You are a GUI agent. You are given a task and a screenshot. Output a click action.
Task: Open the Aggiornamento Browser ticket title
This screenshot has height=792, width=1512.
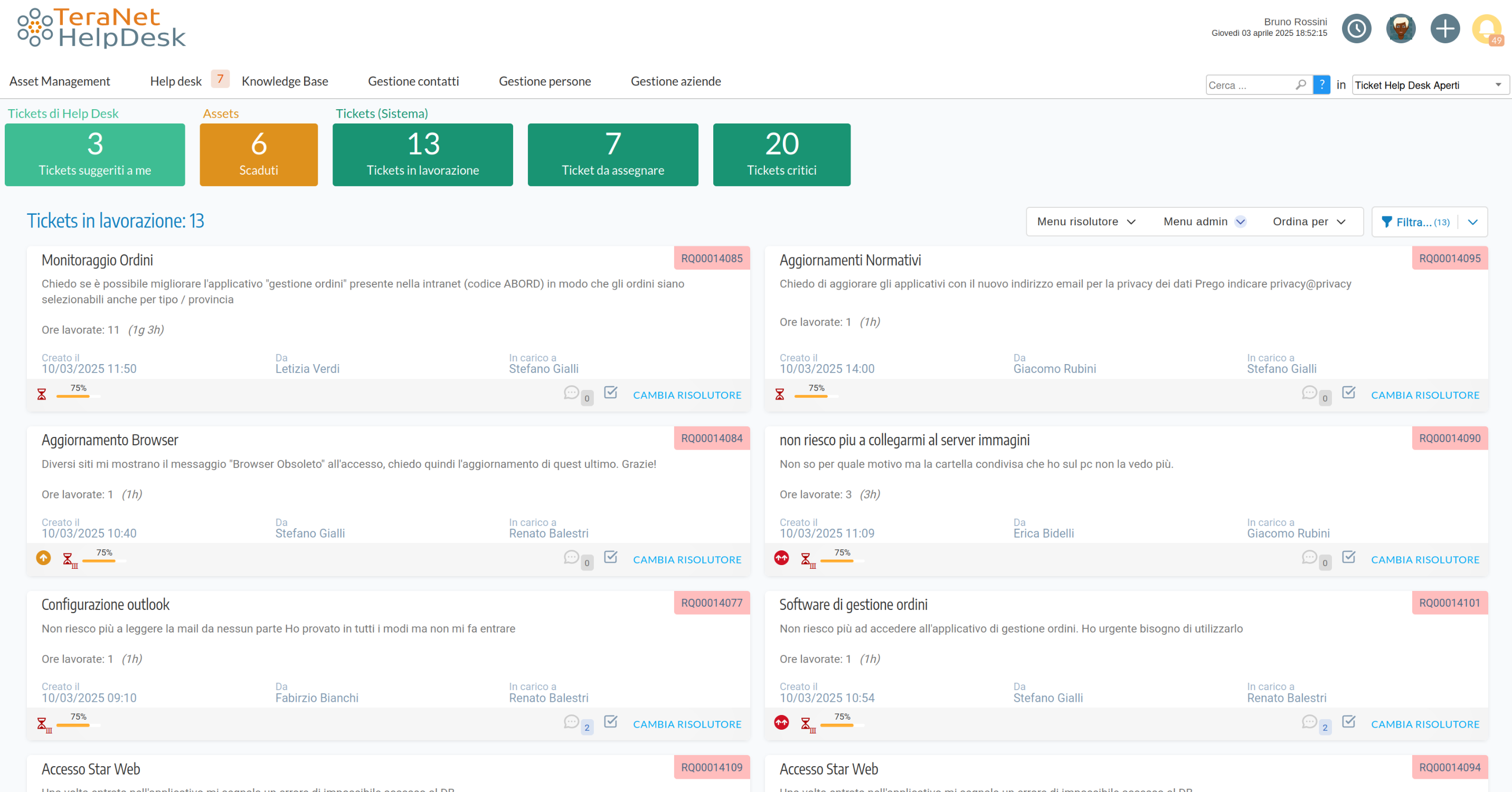click(x=110, y=440)
